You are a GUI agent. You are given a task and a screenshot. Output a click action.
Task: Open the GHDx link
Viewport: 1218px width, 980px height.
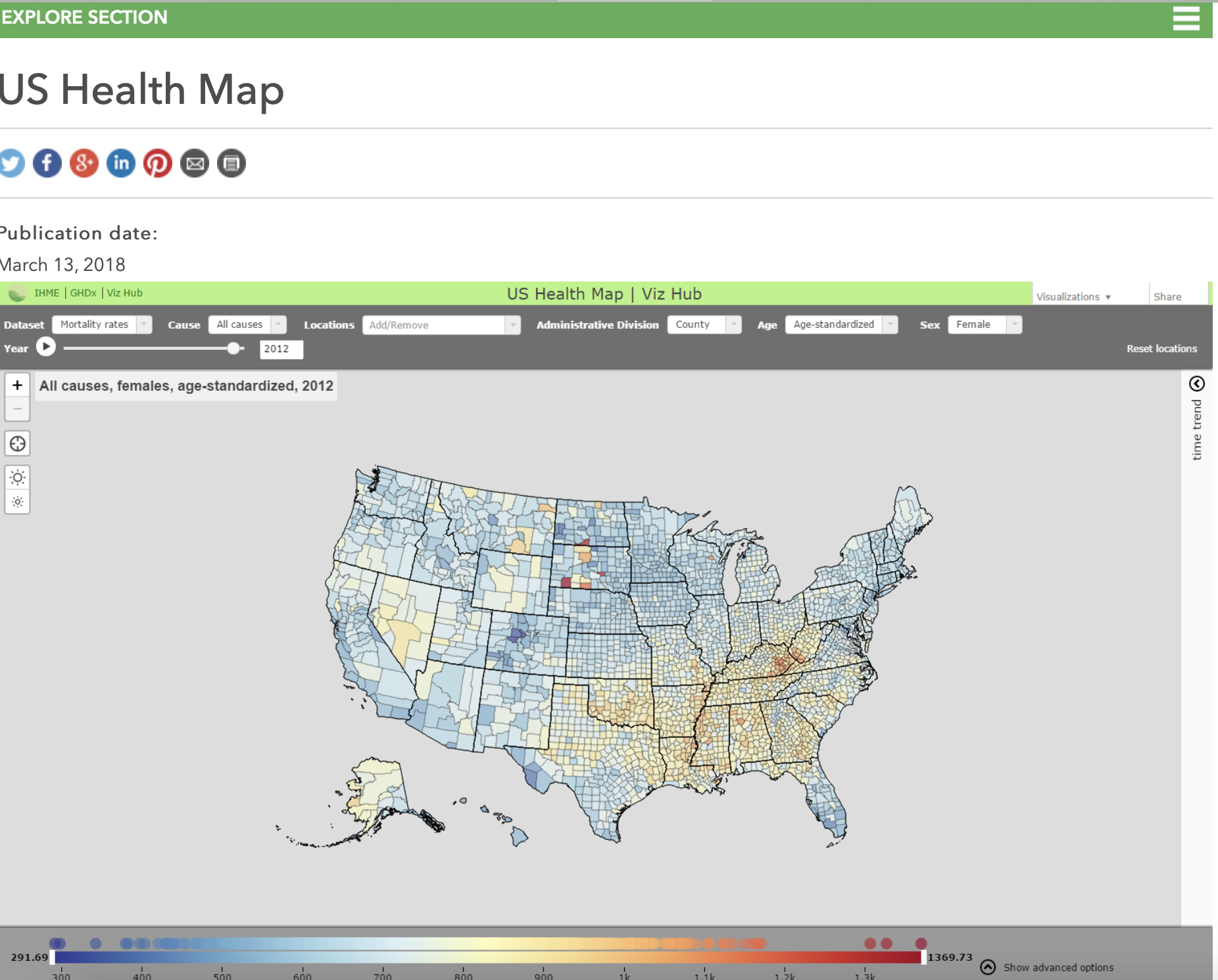click(84, 293)
